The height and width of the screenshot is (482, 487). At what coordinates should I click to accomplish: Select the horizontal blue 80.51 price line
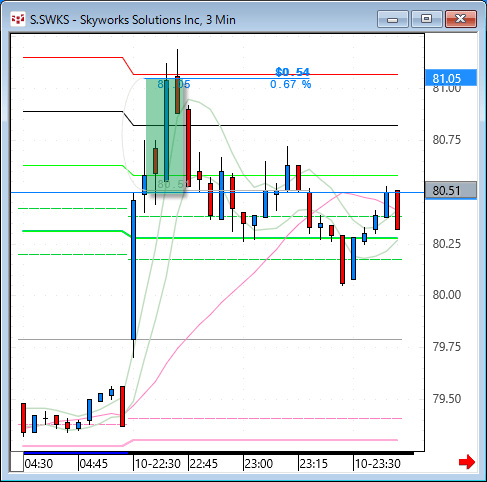click(x=217, y=193)
